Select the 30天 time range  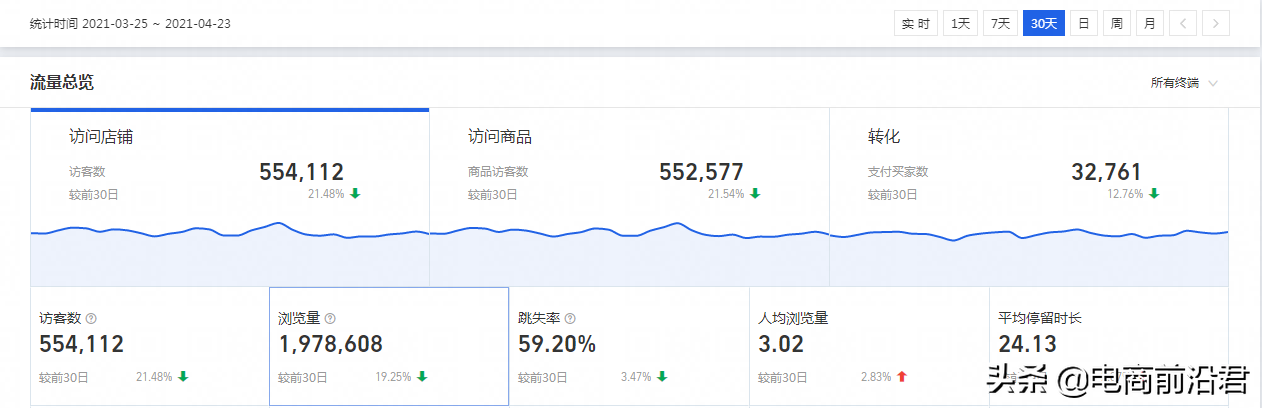[1044, 23]
